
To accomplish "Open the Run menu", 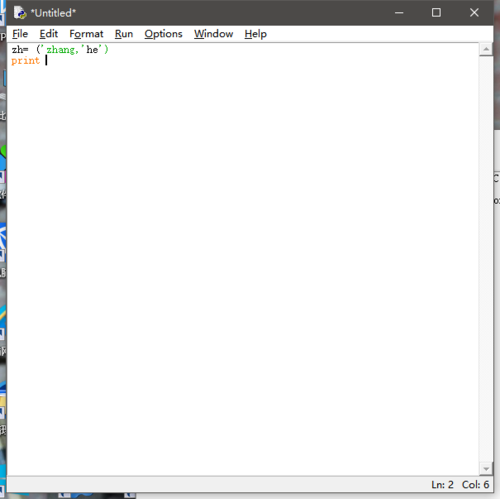I will (x=124, y=34).
